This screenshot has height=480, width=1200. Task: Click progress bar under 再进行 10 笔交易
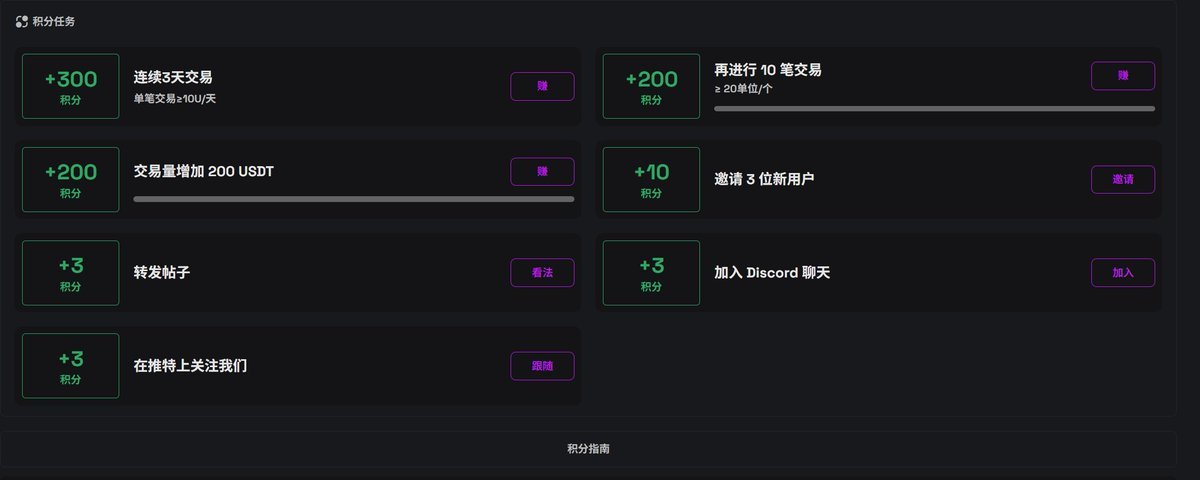(x=934, y=108)
